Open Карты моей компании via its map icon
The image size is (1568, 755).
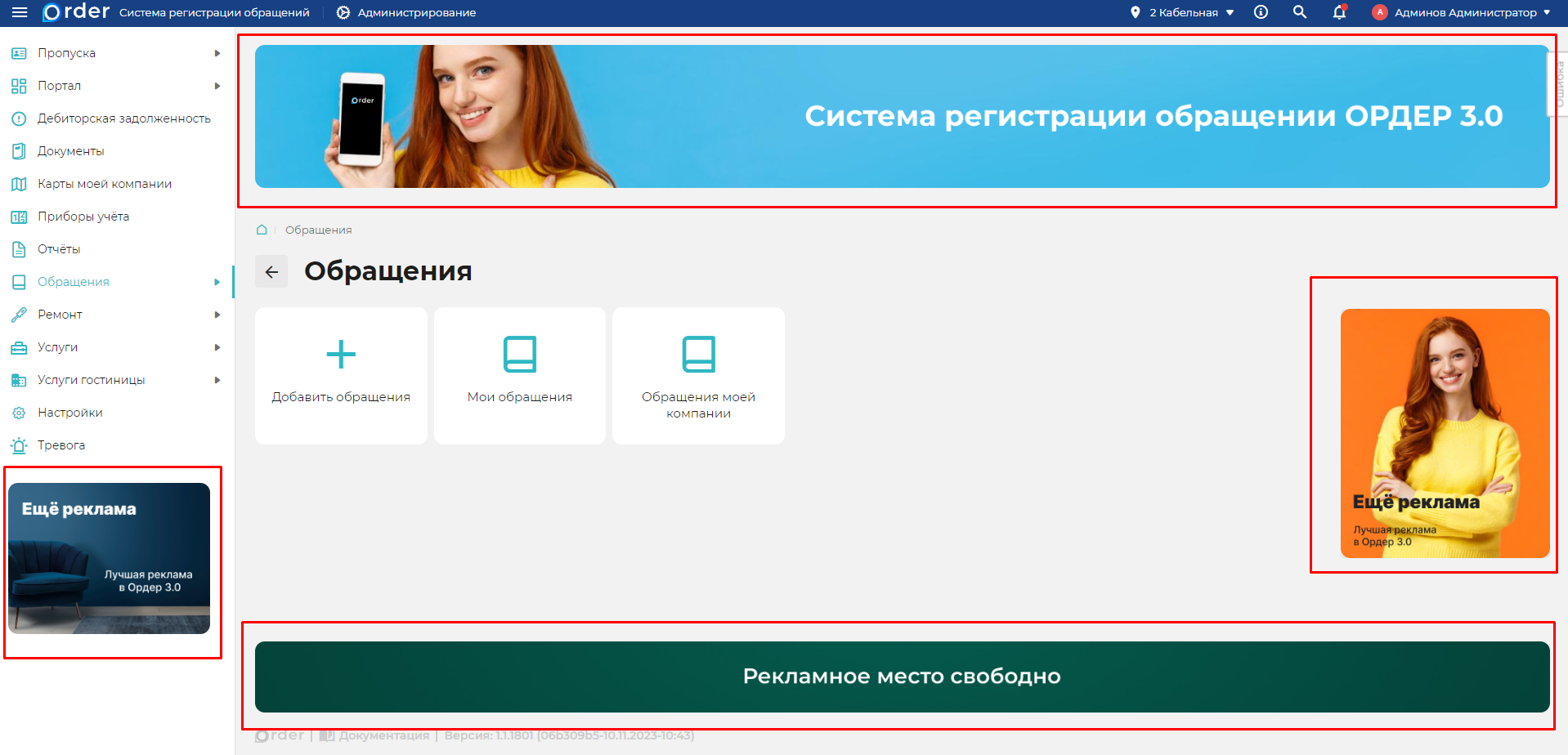coord(19,183)
